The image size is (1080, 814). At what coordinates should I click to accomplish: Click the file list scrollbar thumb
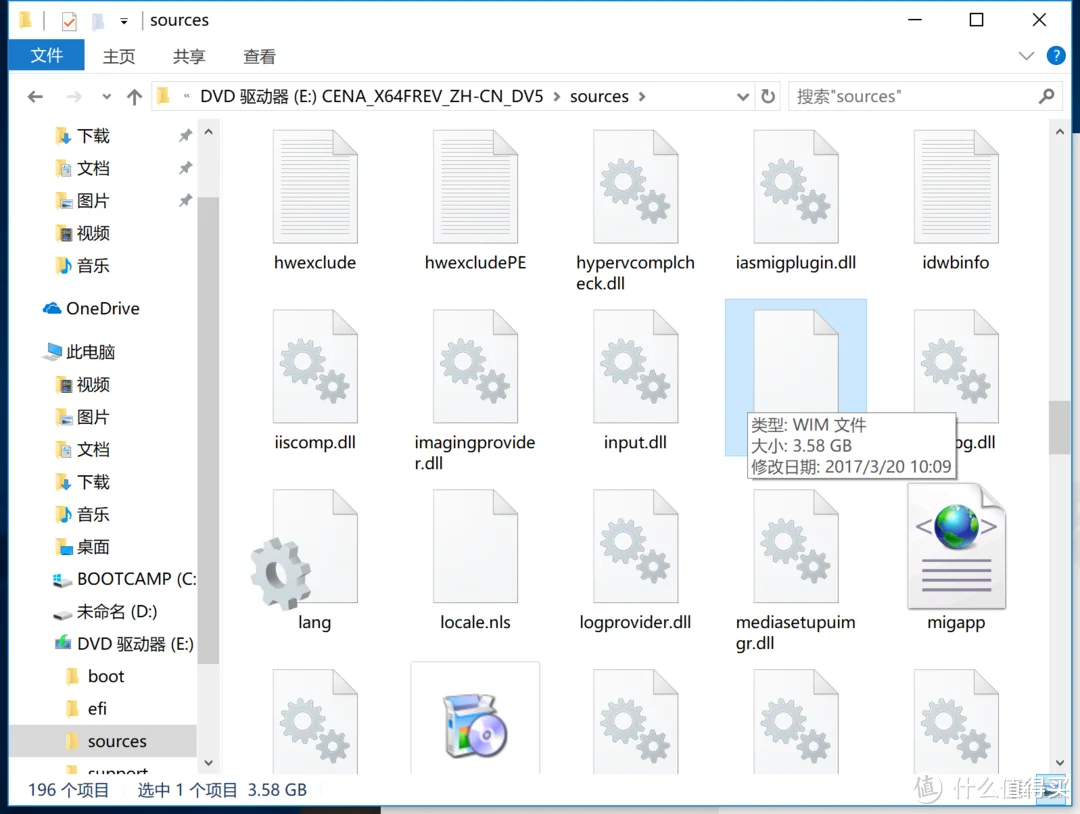click(1059, 427)
